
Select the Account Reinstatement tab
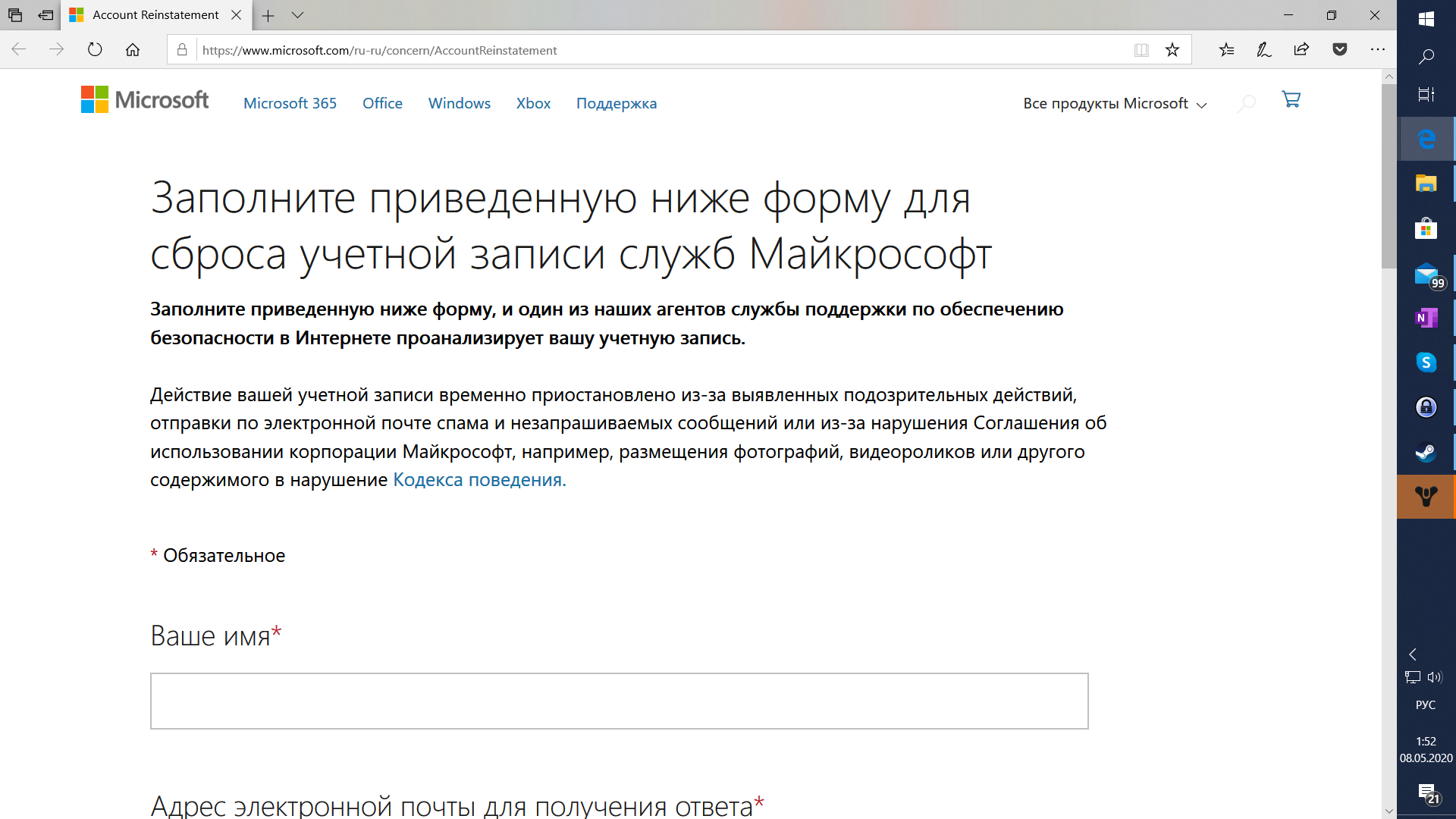tap(155, 15)
